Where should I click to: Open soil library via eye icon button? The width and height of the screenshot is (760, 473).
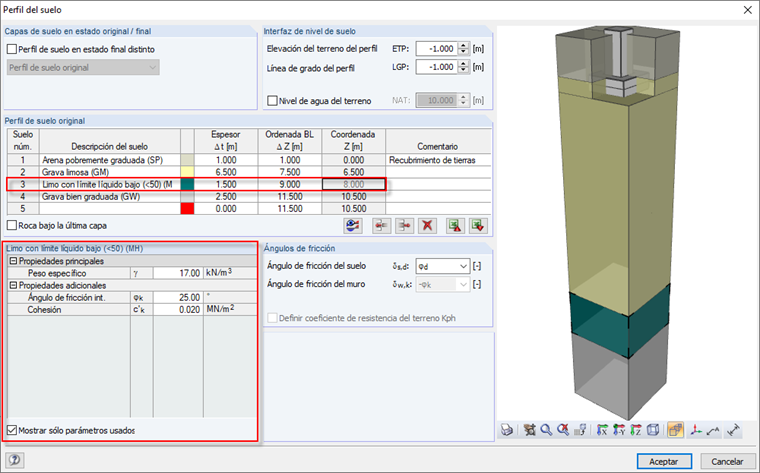pos(353,226)
